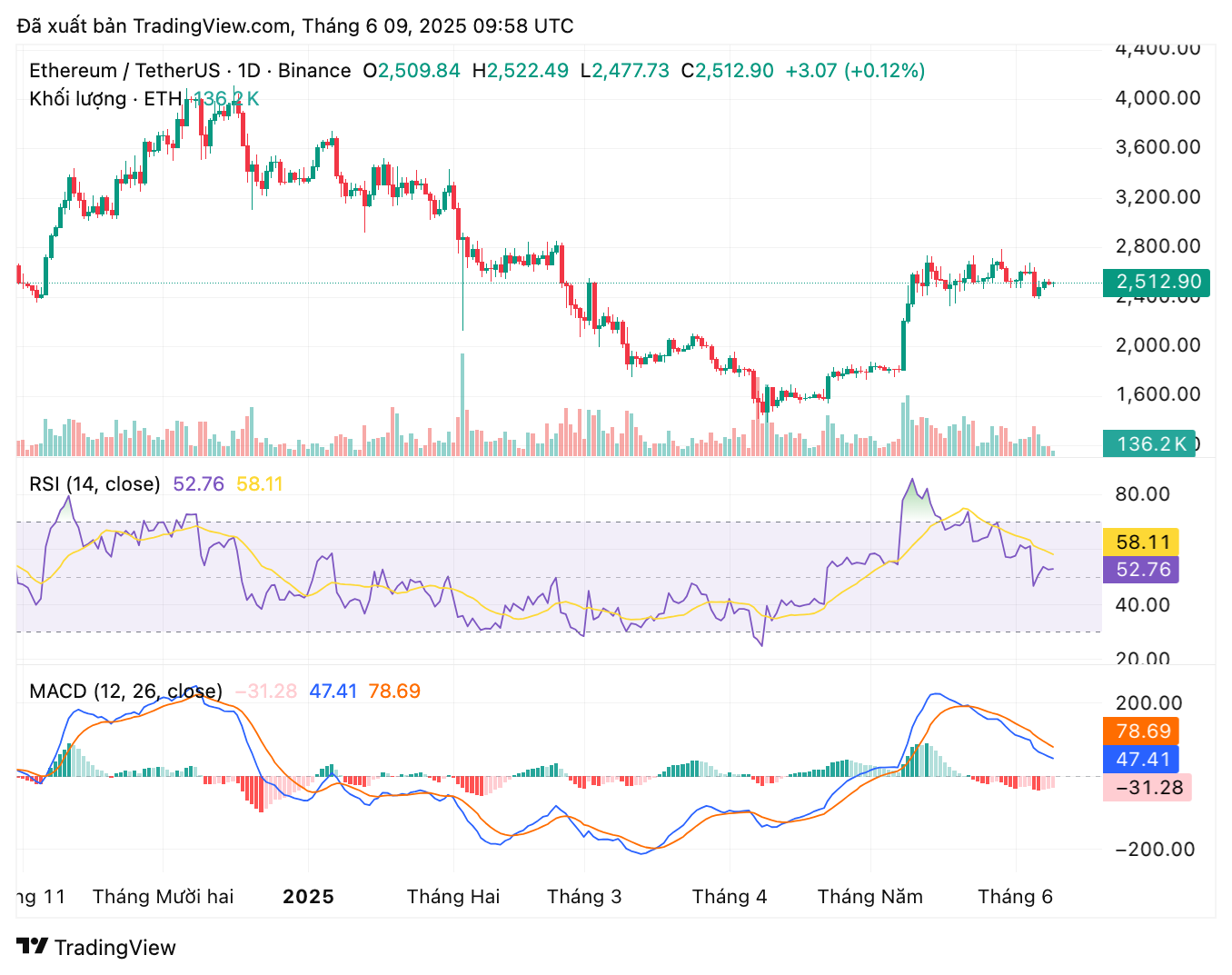Click the green 136.2 K volume axis tag

point(1149,444)
